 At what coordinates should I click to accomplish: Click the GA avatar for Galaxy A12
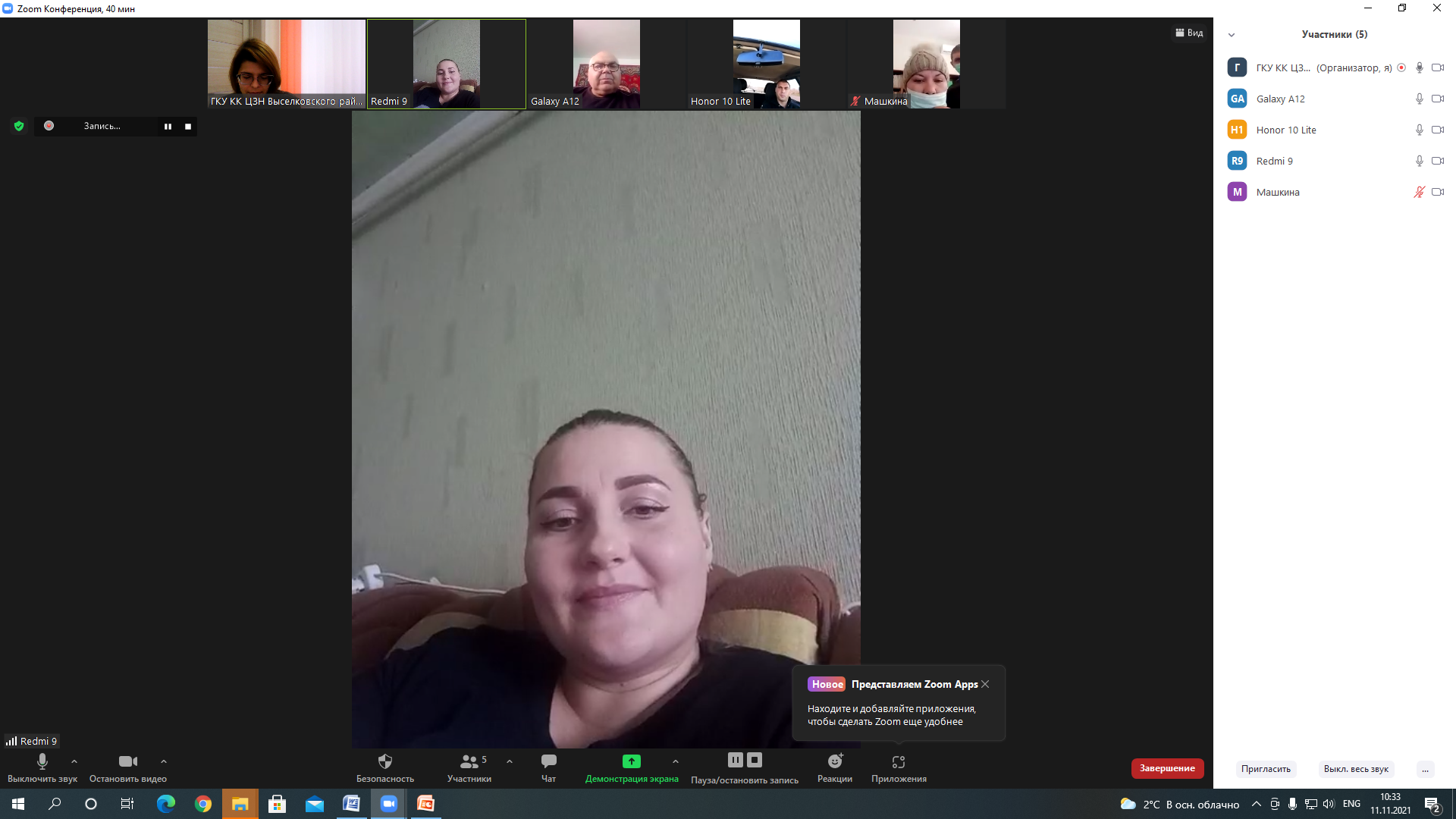coord(1237,99)
